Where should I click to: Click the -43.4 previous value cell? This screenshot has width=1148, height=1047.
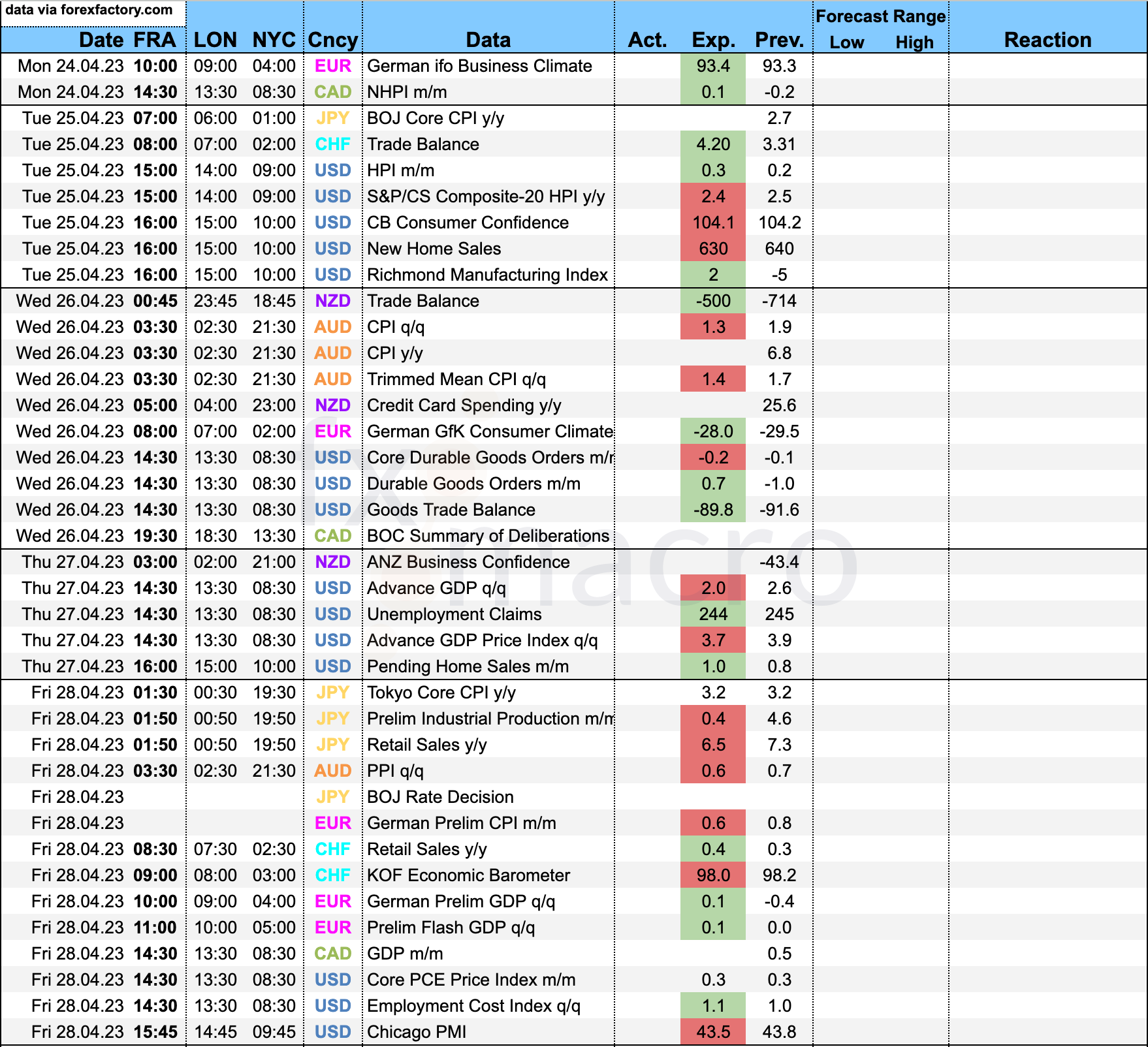point(780,562)
